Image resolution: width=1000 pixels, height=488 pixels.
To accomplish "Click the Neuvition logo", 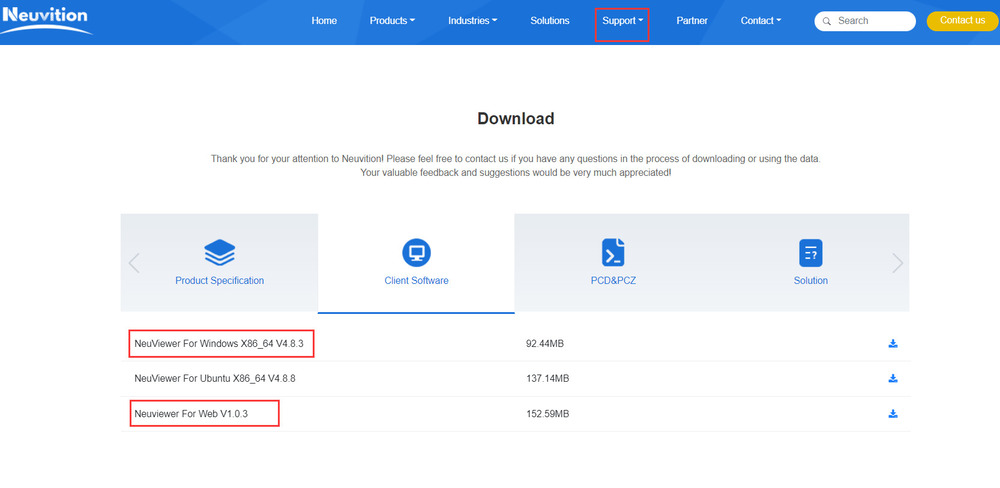I will pos(46,19).
